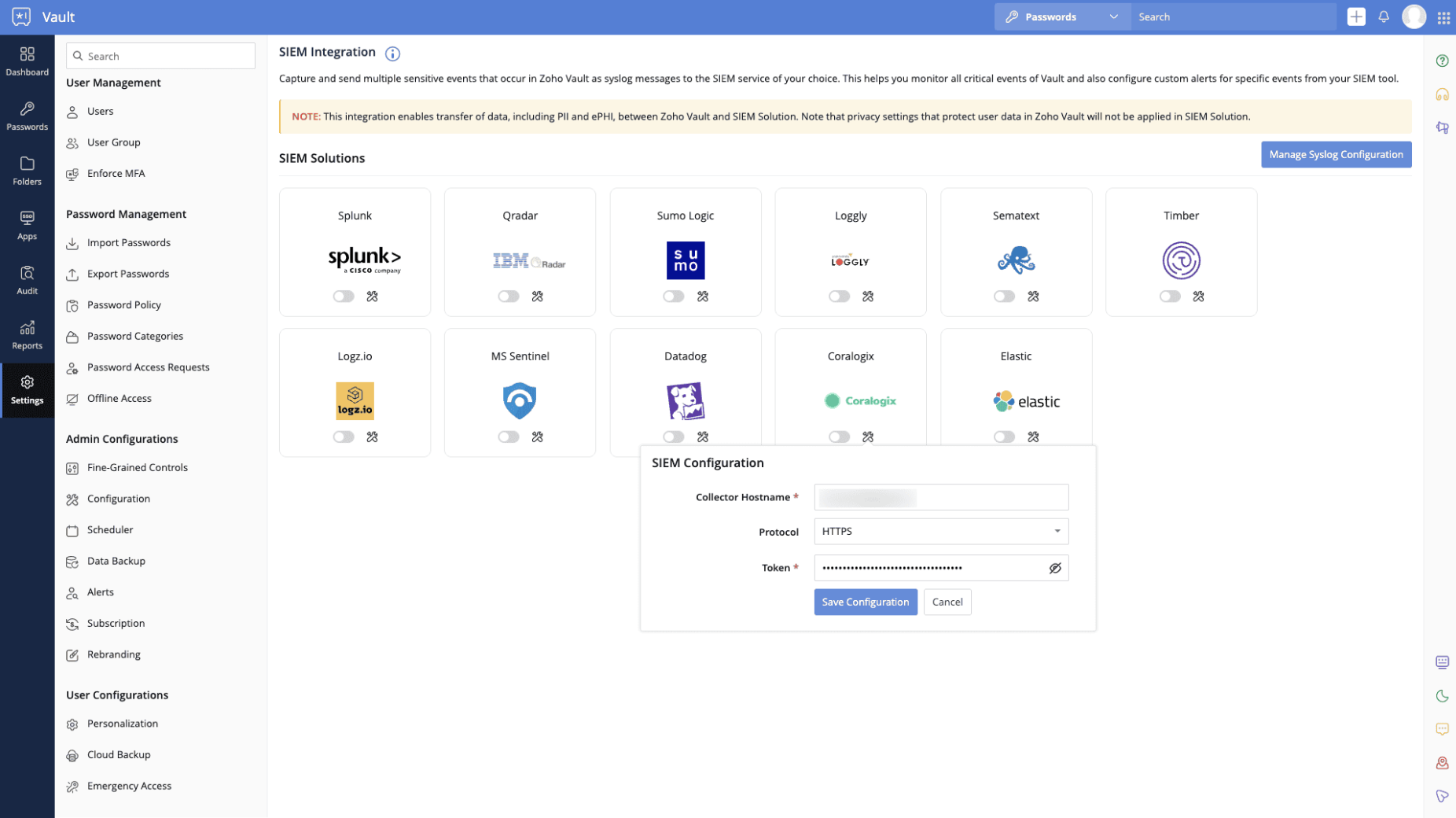Open Import Passwords
Screen dimensions: 1456x818
coord(128,242)
